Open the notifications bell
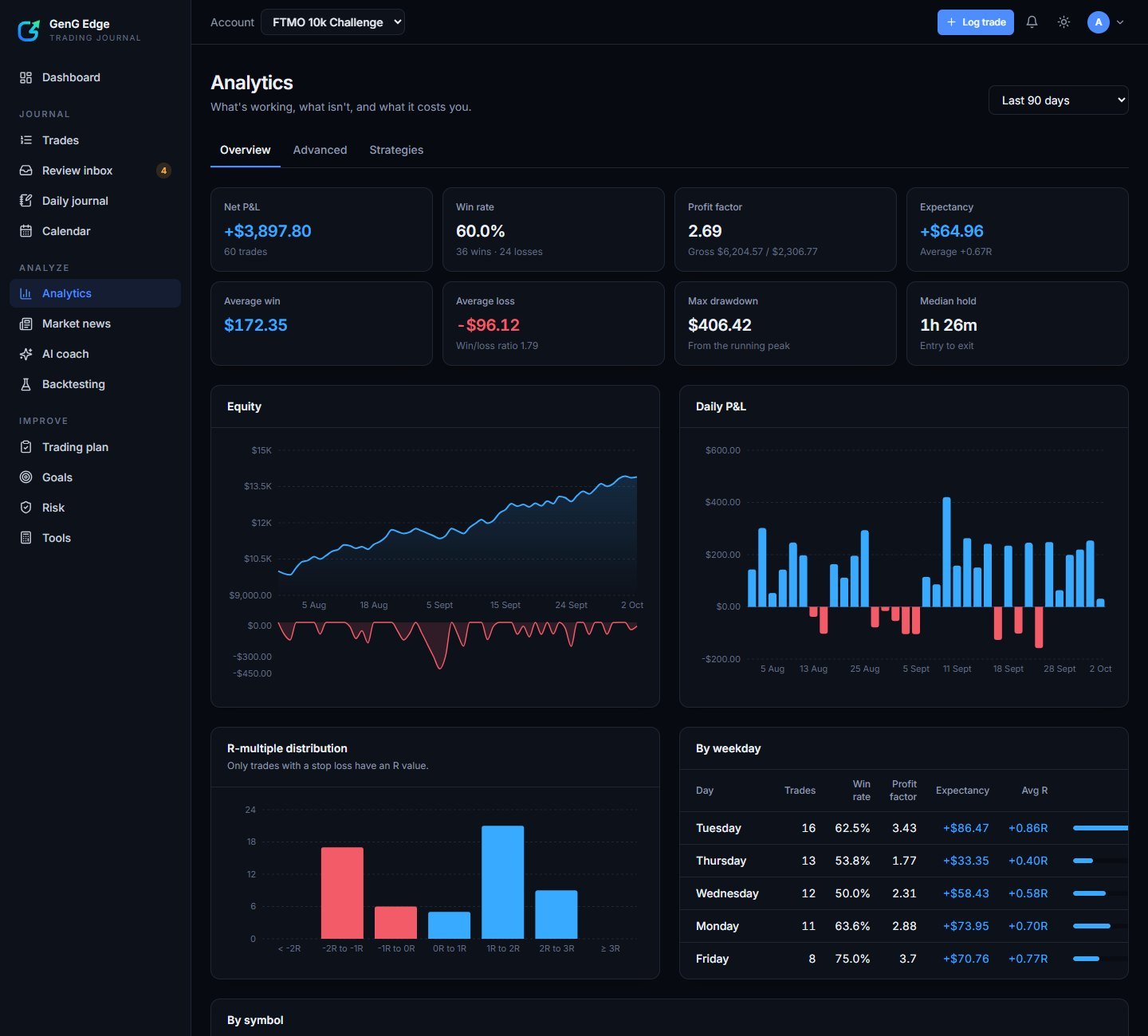This screenshot has height=1036, width=1148. (x=1032, y=22)
